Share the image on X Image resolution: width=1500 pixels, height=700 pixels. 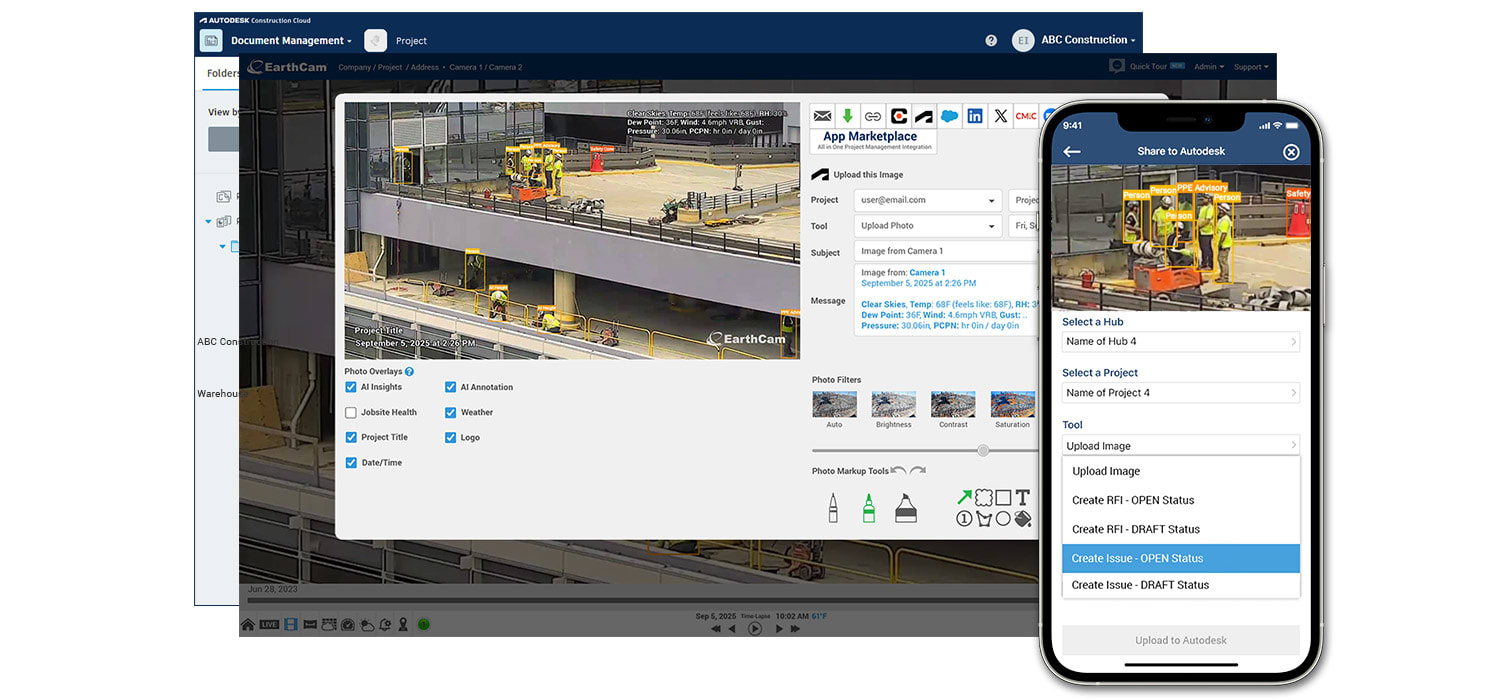pos(1001,116)
